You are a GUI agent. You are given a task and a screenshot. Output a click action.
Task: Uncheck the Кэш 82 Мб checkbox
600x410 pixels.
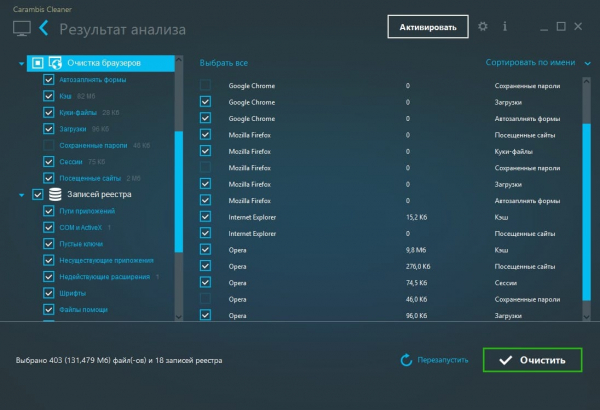tap(49, 96)
